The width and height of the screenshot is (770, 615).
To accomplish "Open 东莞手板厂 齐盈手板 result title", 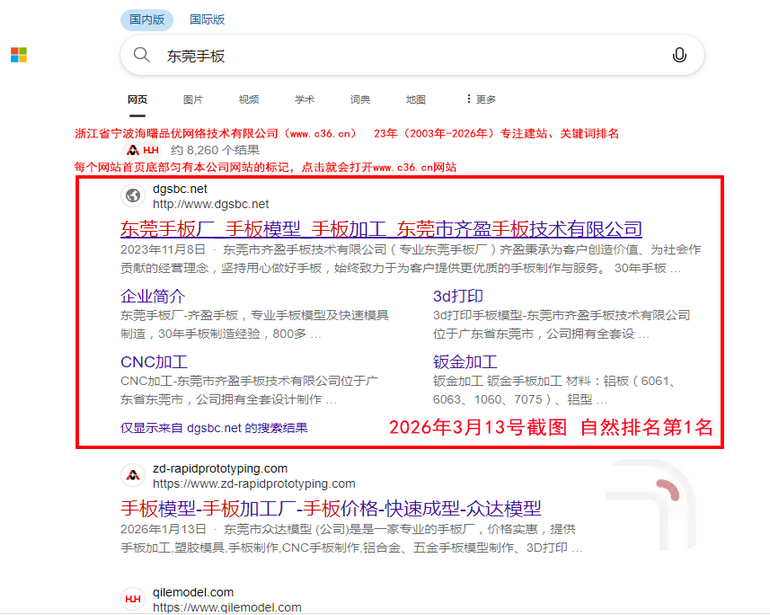I will coord(381,229).
